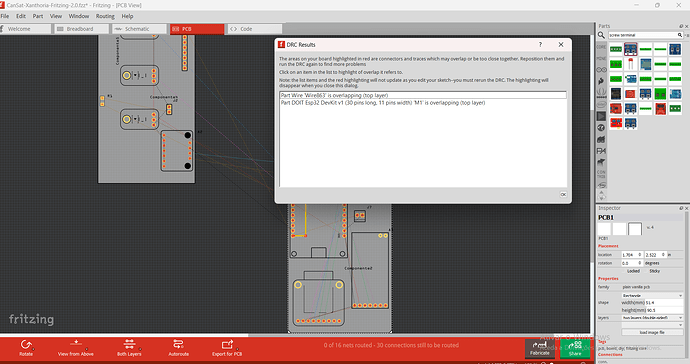Viewport: 690px width, 364px height.
Task: Open the Routing menu
Action: coord(105,16)
